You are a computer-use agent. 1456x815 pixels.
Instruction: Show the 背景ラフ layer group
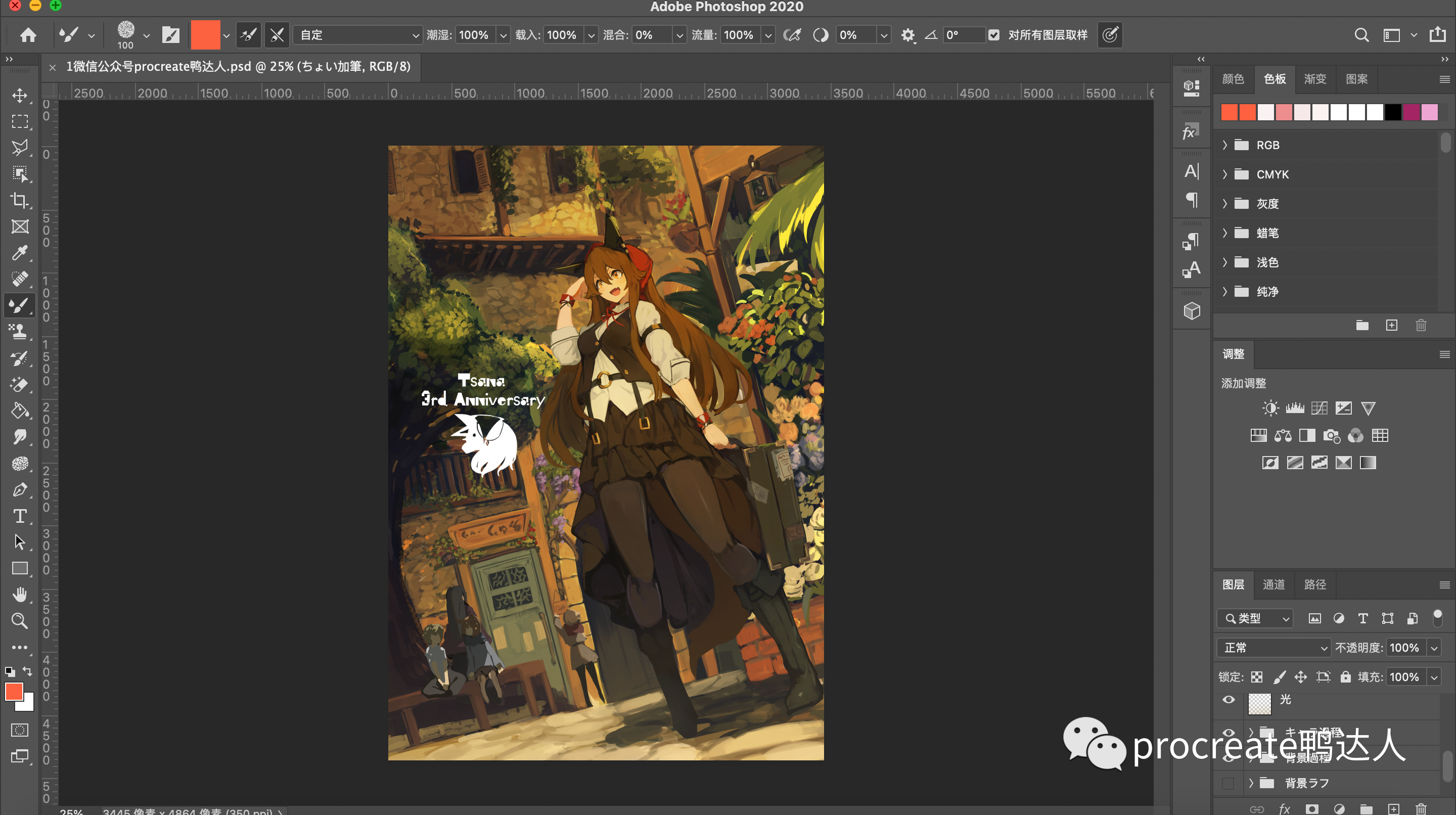pyautogui.click(x=1228, y=783)
